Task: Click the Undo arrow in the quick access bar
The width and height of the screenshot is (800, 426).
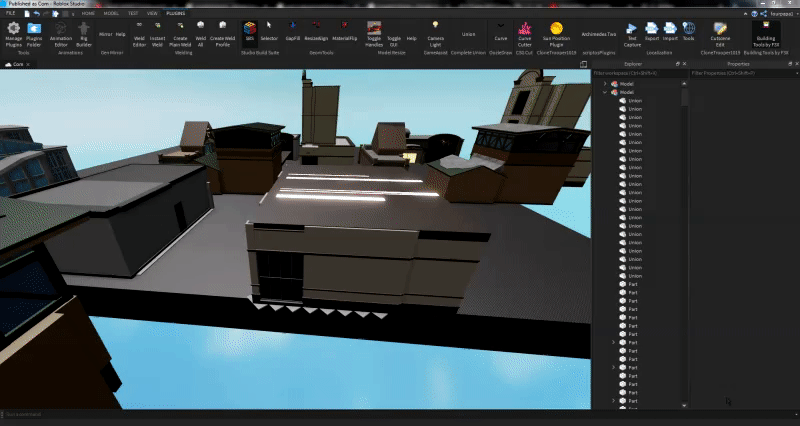Action: (x=37, y=14)
